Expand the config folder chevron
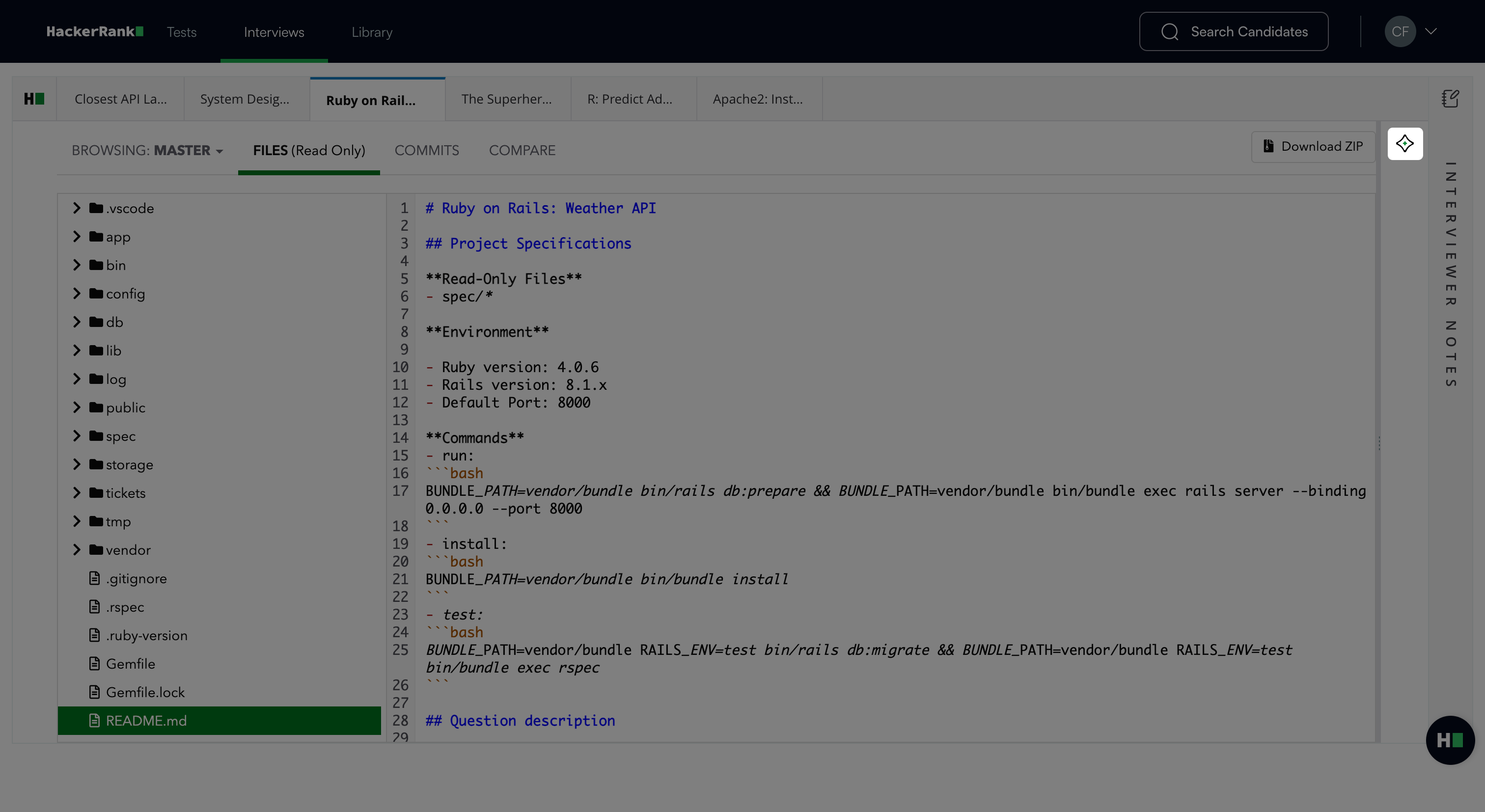This screenshot has height=812, width=1485. 77,294
